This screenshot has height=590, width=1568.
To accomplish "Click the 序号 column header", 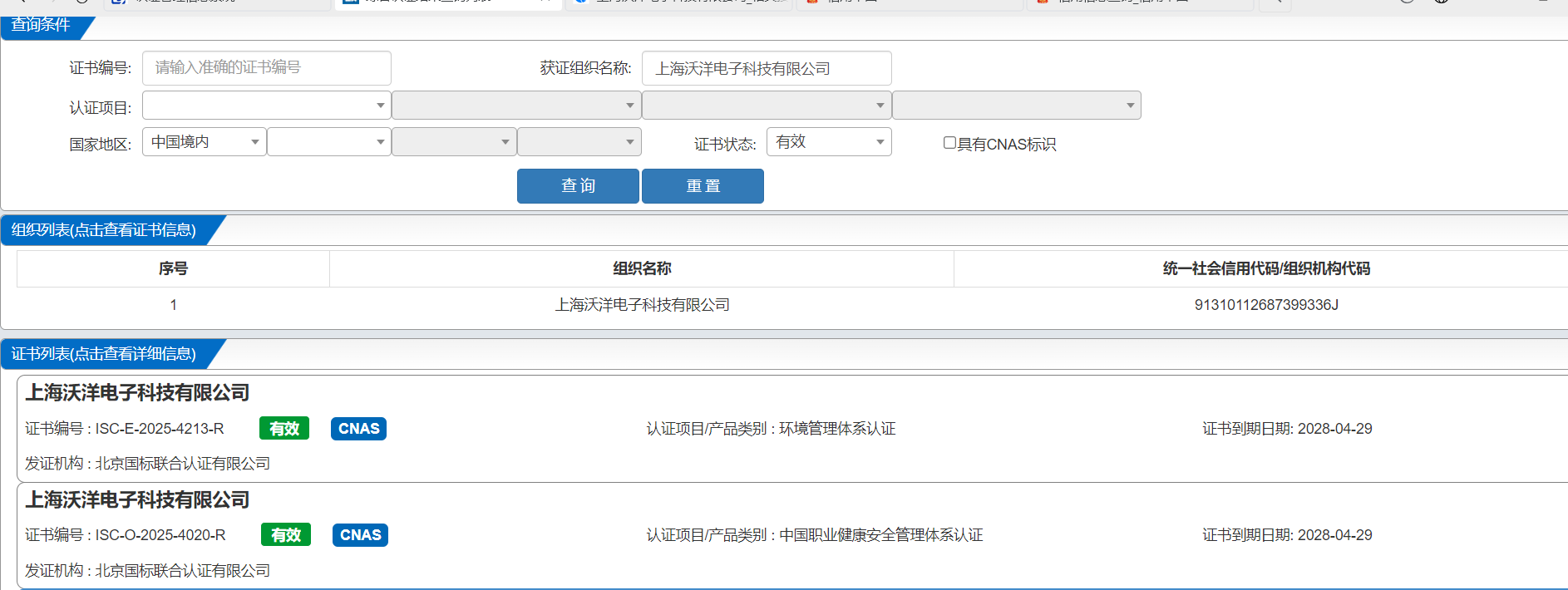I will click(173, 268).
